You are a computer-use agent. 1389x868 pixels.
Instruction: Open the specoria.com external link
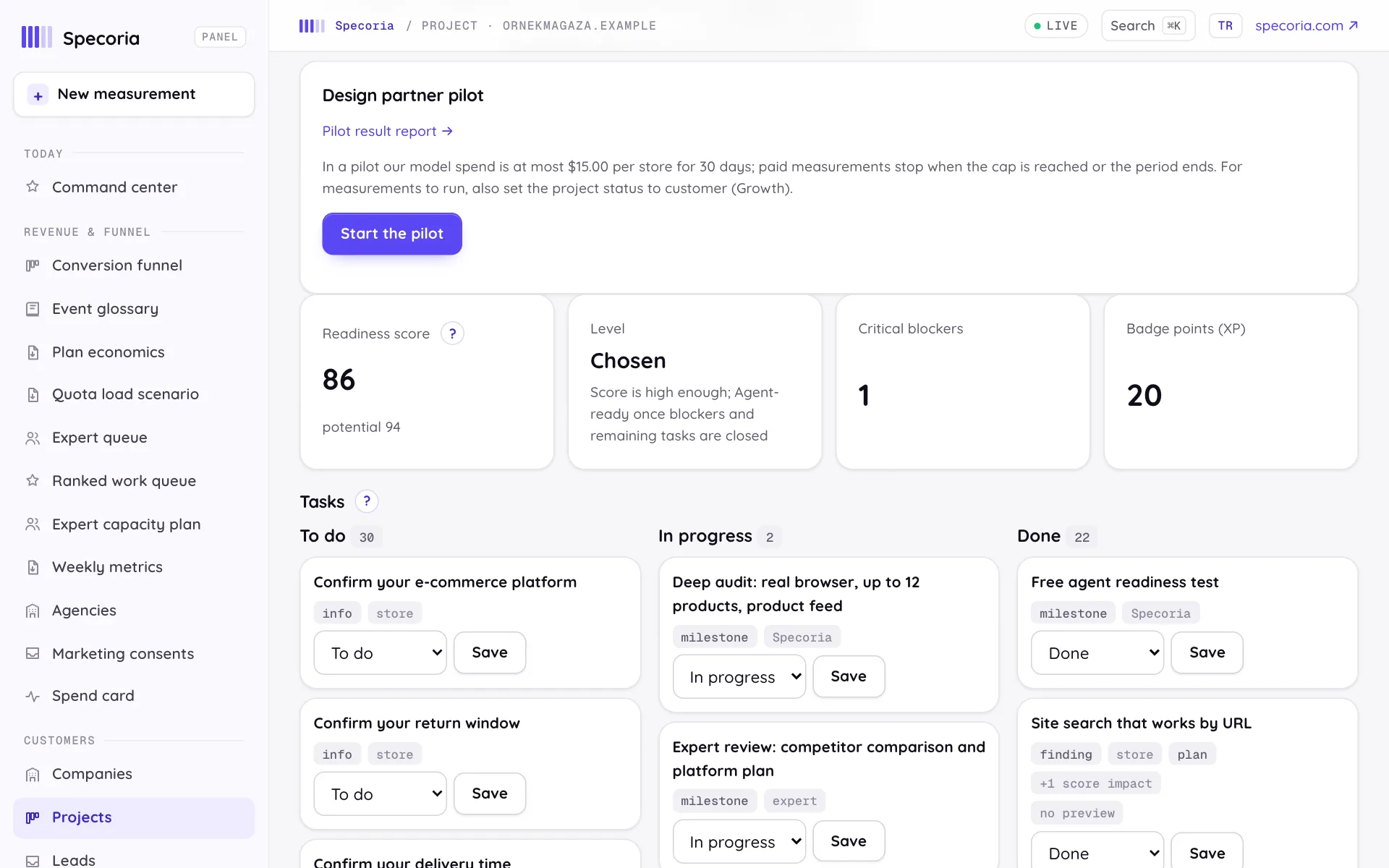pyautogui.click(x=1307, y=26)
